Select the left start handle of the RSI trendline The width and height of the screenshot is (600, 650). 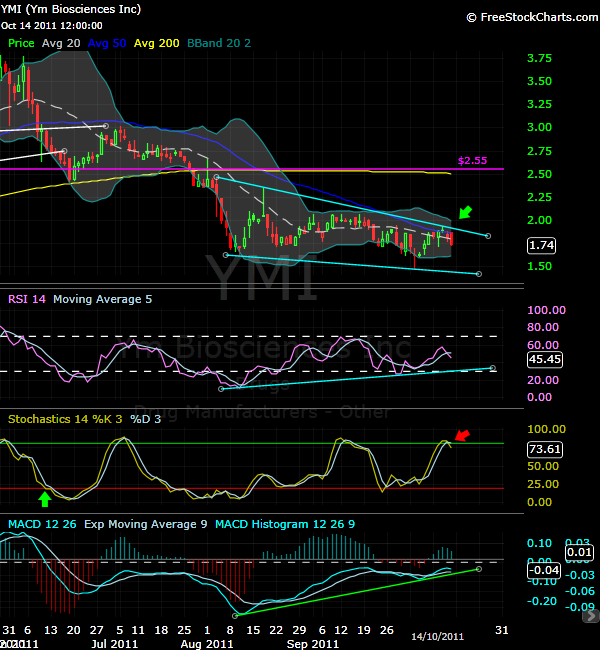point(221,389)
